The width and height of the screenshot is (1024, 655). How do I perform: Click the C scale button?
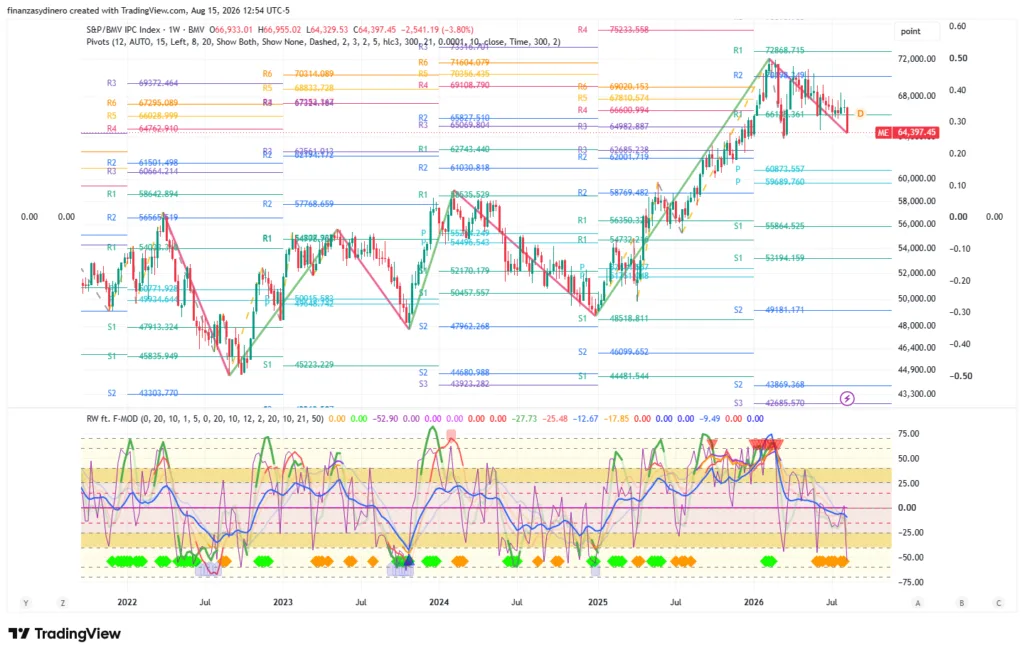[999, 603]
